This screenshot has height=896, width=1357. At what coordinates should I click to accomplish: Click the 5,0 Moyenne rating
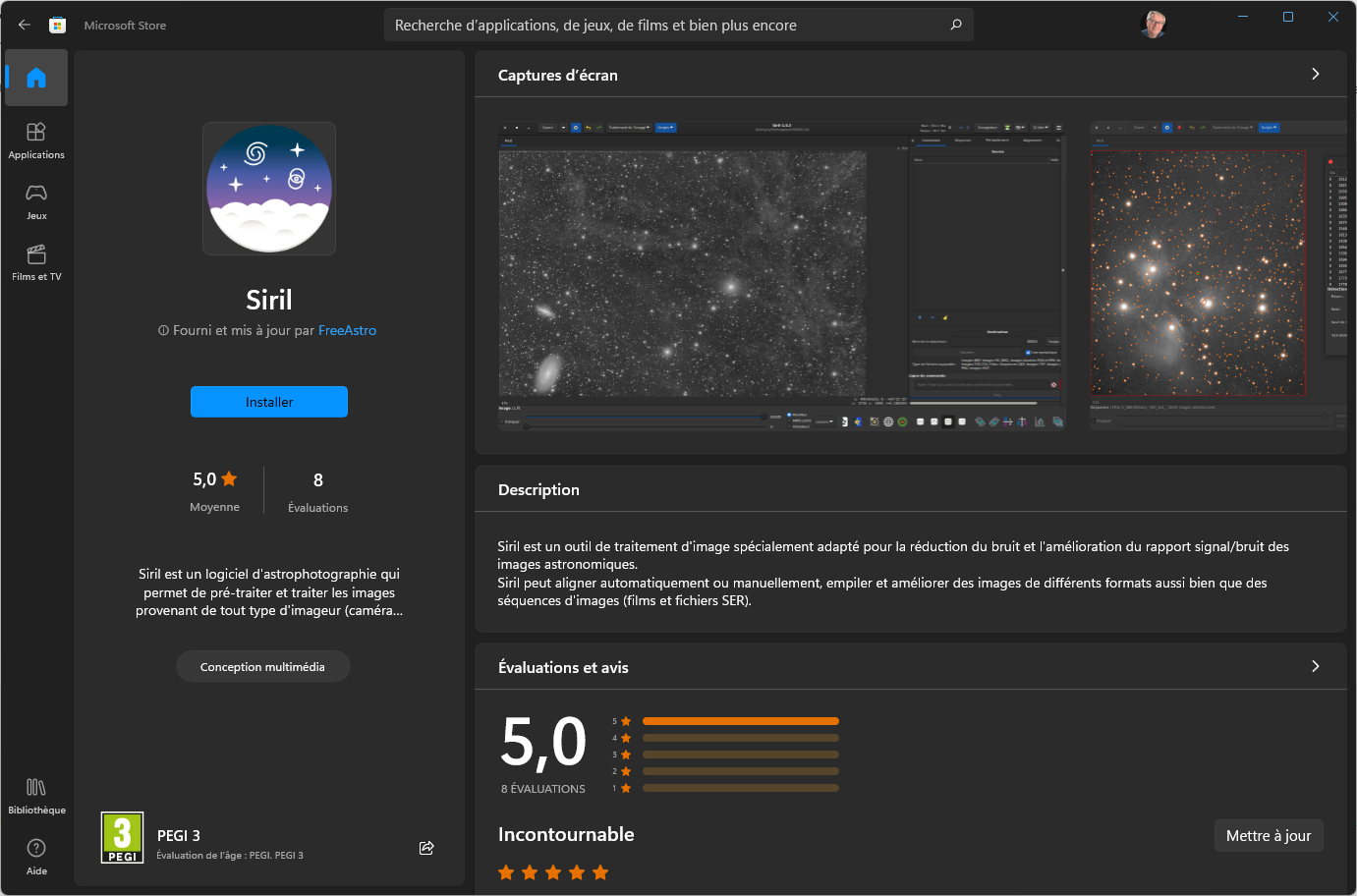pos(215,491)
